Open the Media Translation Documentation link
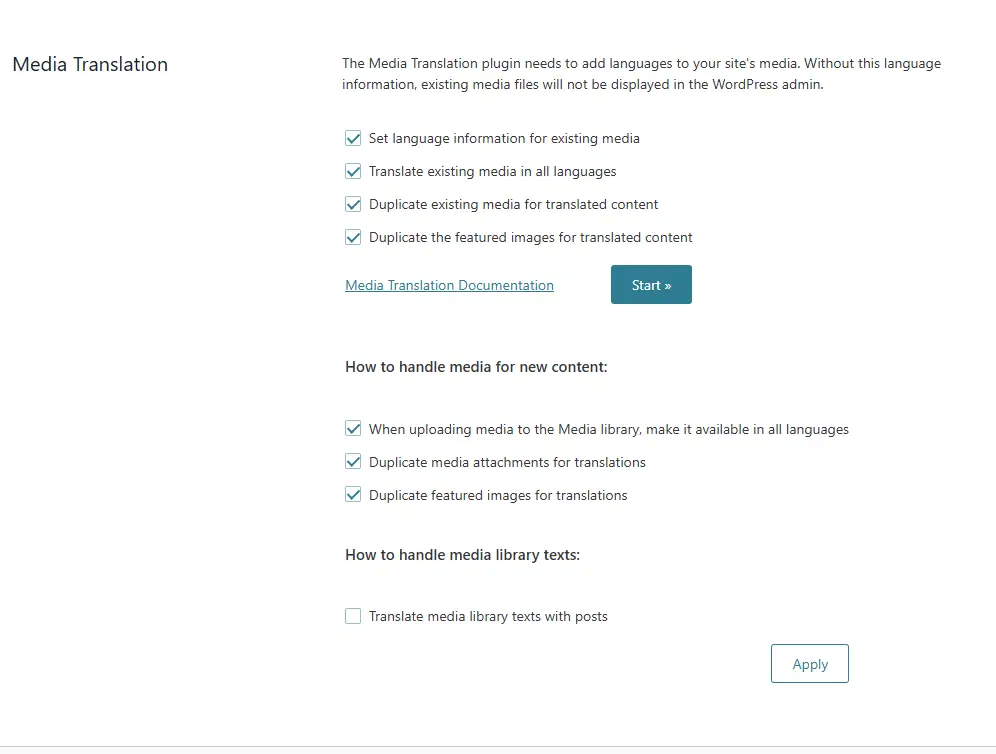Image resolution: width=996 pixels, height=754 pixels. [x=449, y=285]
